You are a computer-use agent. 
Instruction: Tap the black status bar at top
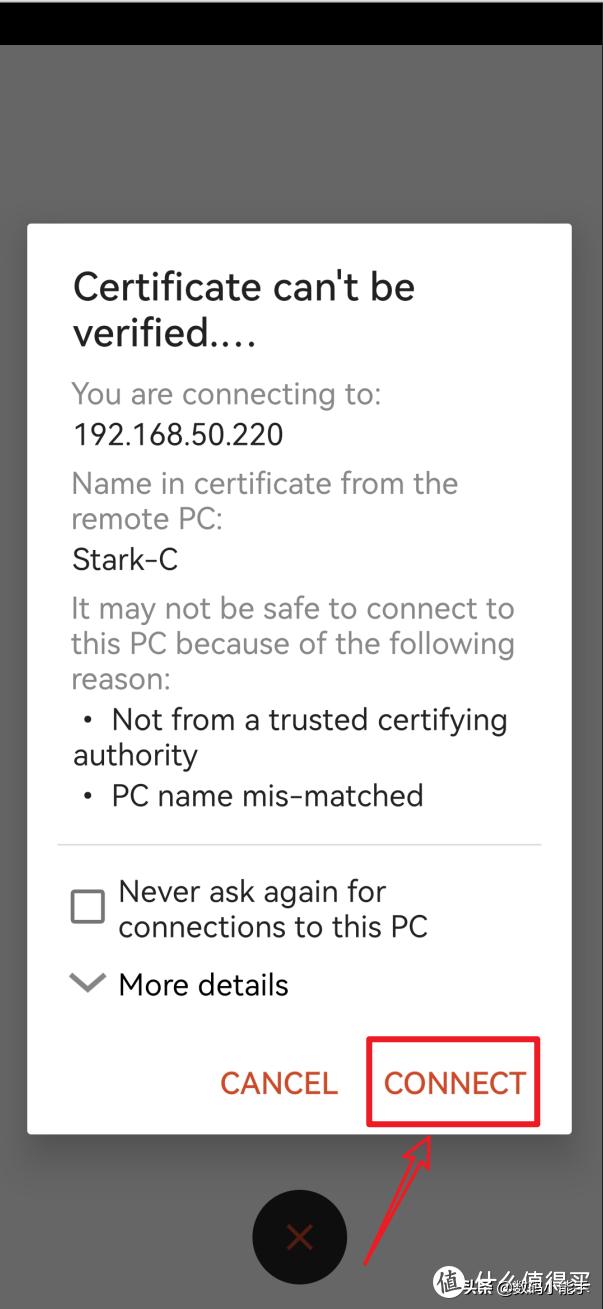tap(300, 22)
